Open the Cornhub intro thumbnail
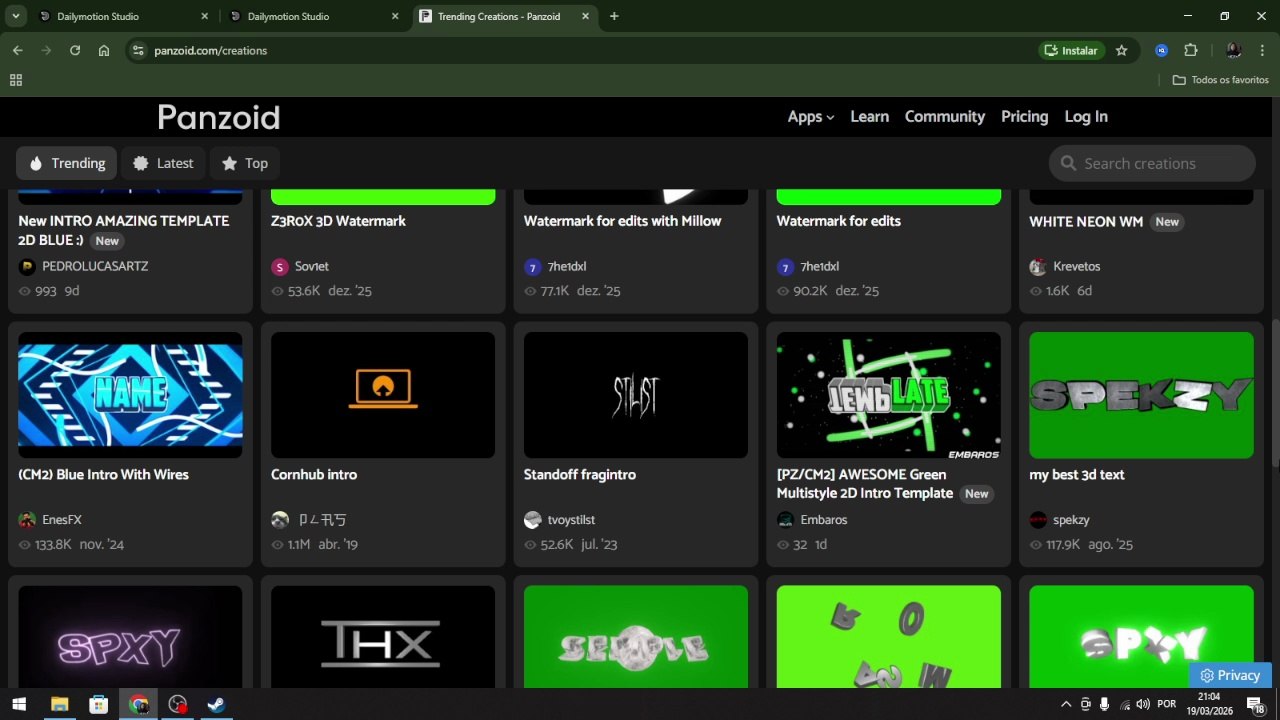Image resolution: width=1280 pixels, height=720 pixels. point(383,395)
